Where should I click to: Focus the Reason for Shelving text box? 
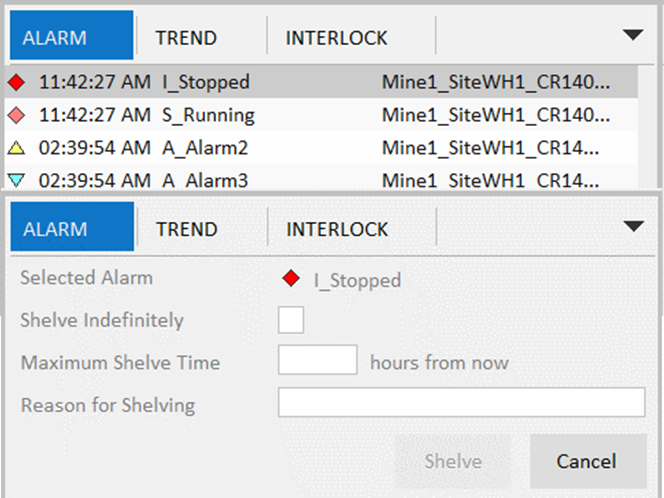click(x=461, y=403)
